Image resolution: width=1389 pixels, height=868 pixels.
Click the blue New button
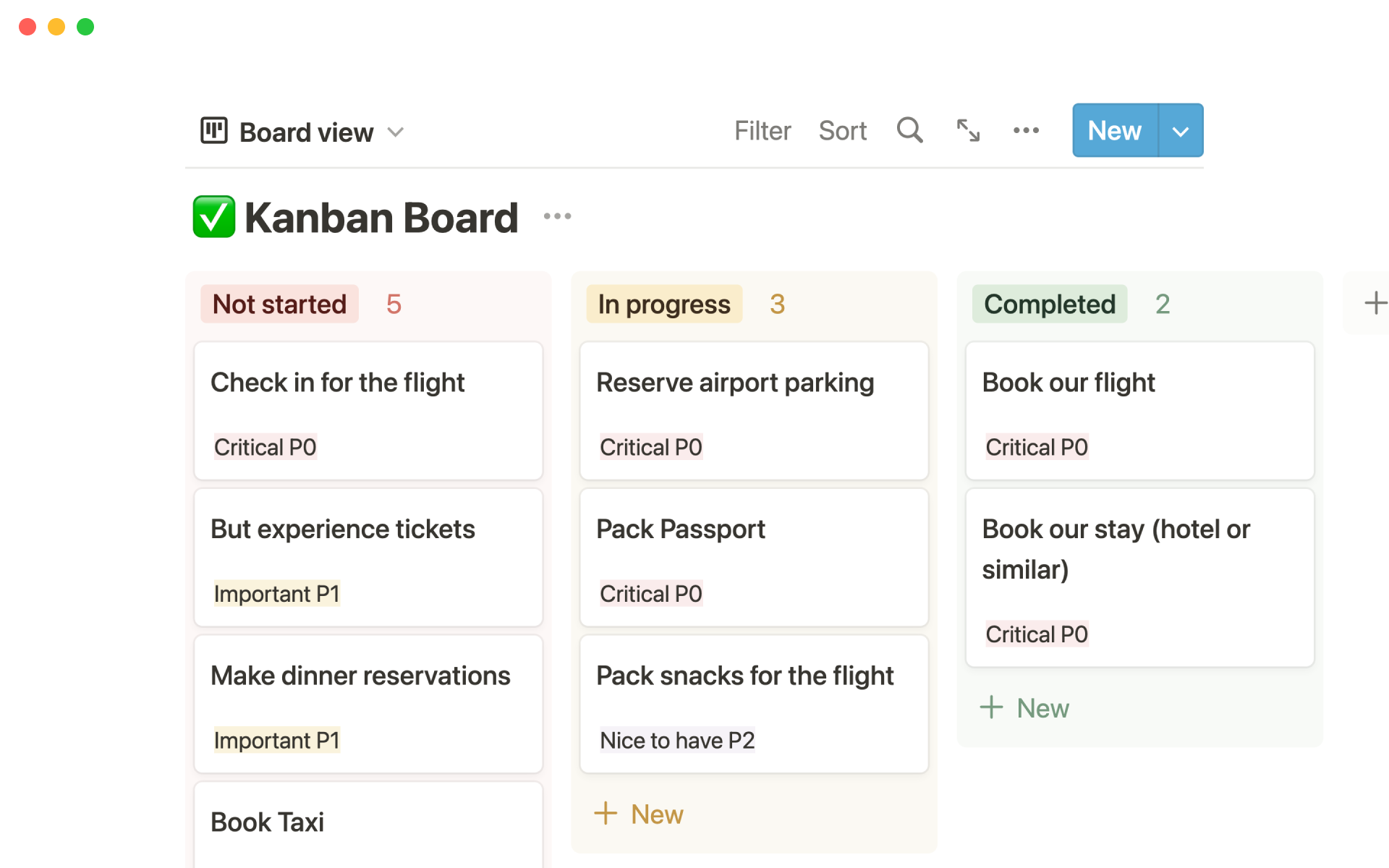1115,131
